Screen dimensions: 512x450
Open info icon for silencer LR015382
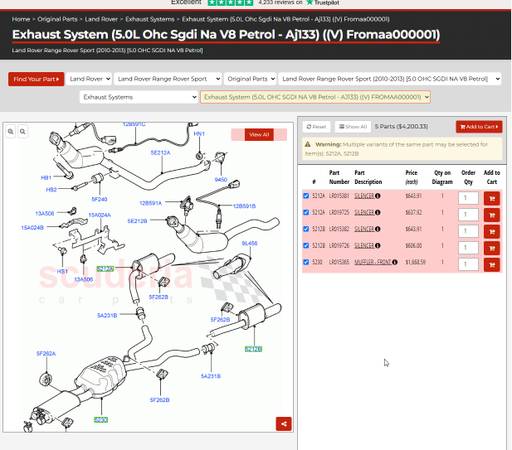pyautogui.click(x=377, y=229)
